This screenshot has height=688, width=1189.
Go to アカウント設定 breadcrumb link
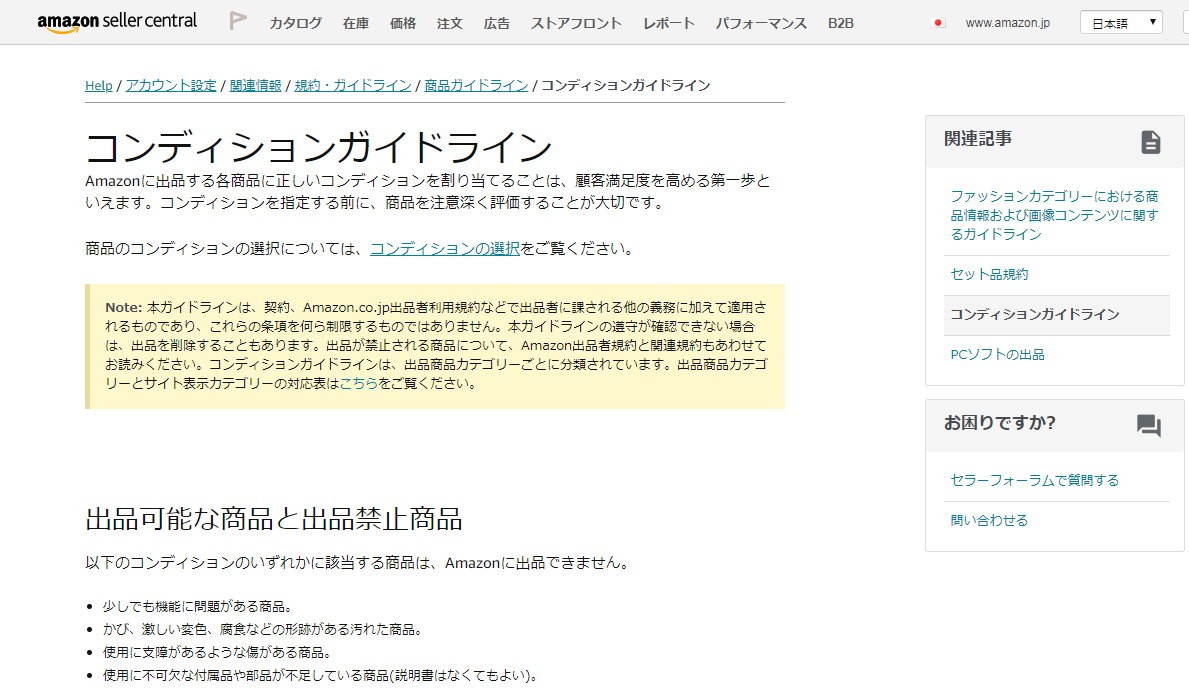171,86
